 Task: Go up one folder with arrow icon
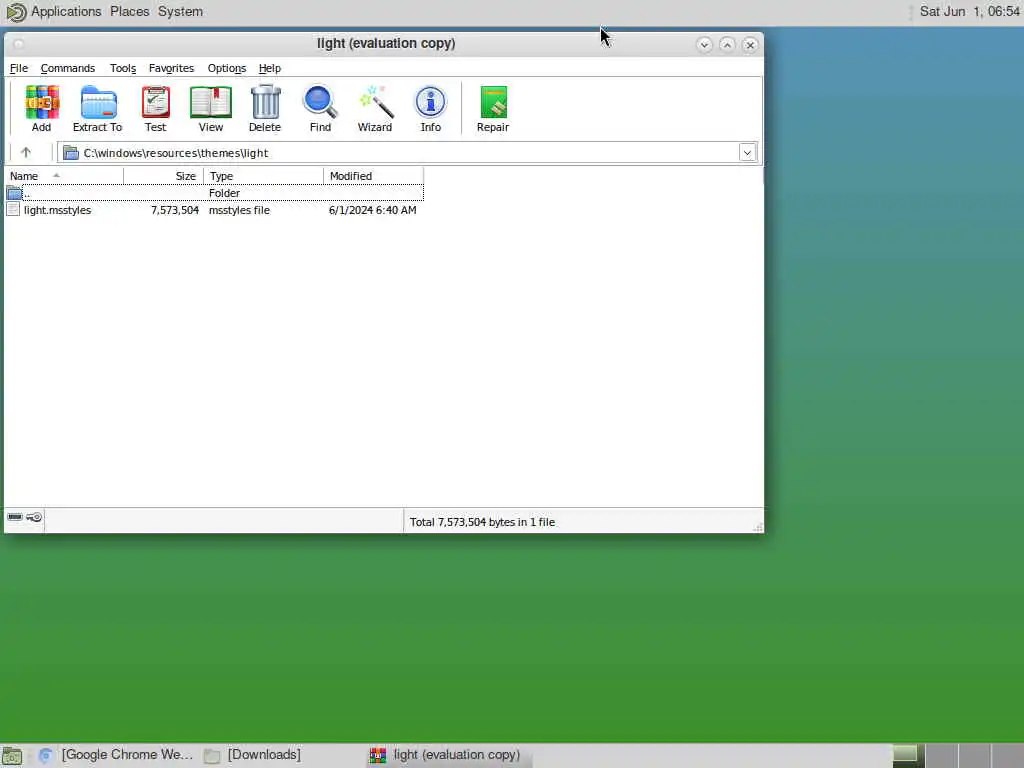pos(25,153)
